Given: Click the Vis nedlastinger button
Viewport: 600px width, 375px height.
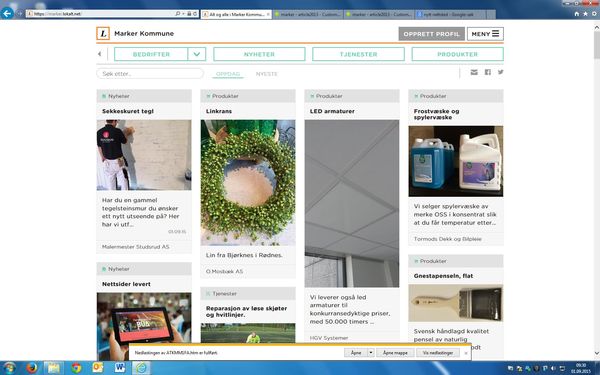Looking at the screenshot, I should (438, 353).
